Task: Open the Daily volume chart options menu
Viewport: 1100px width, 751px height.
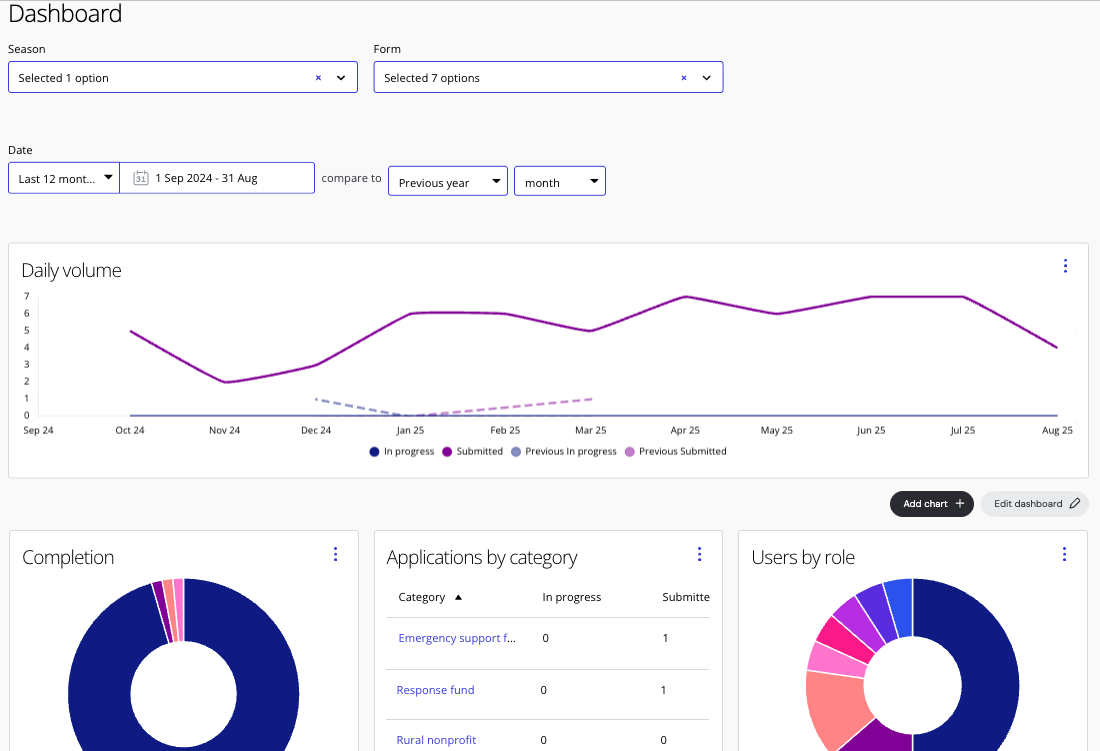Action: point(1065,266)
